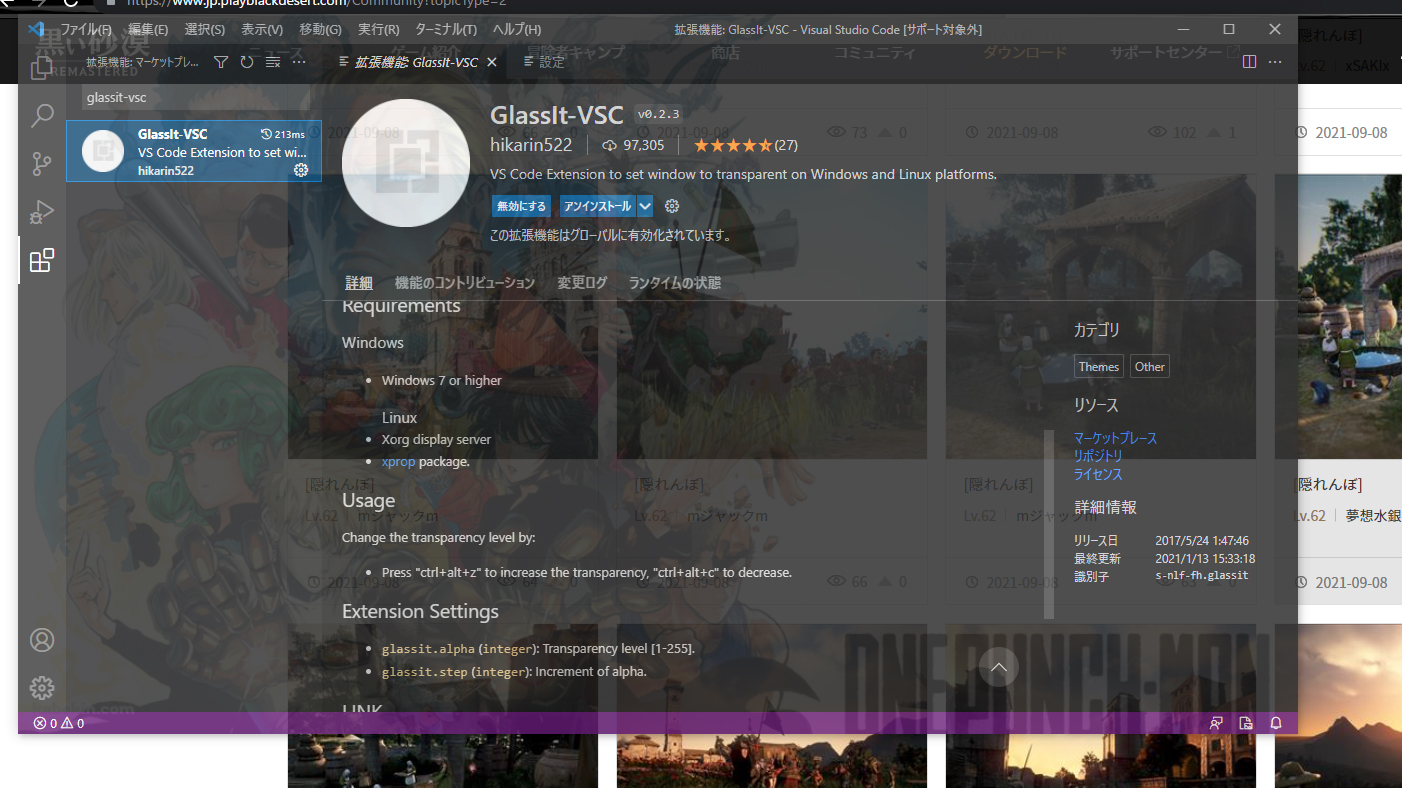
Task: Click the アンインストール button
Action: [597, 206]
